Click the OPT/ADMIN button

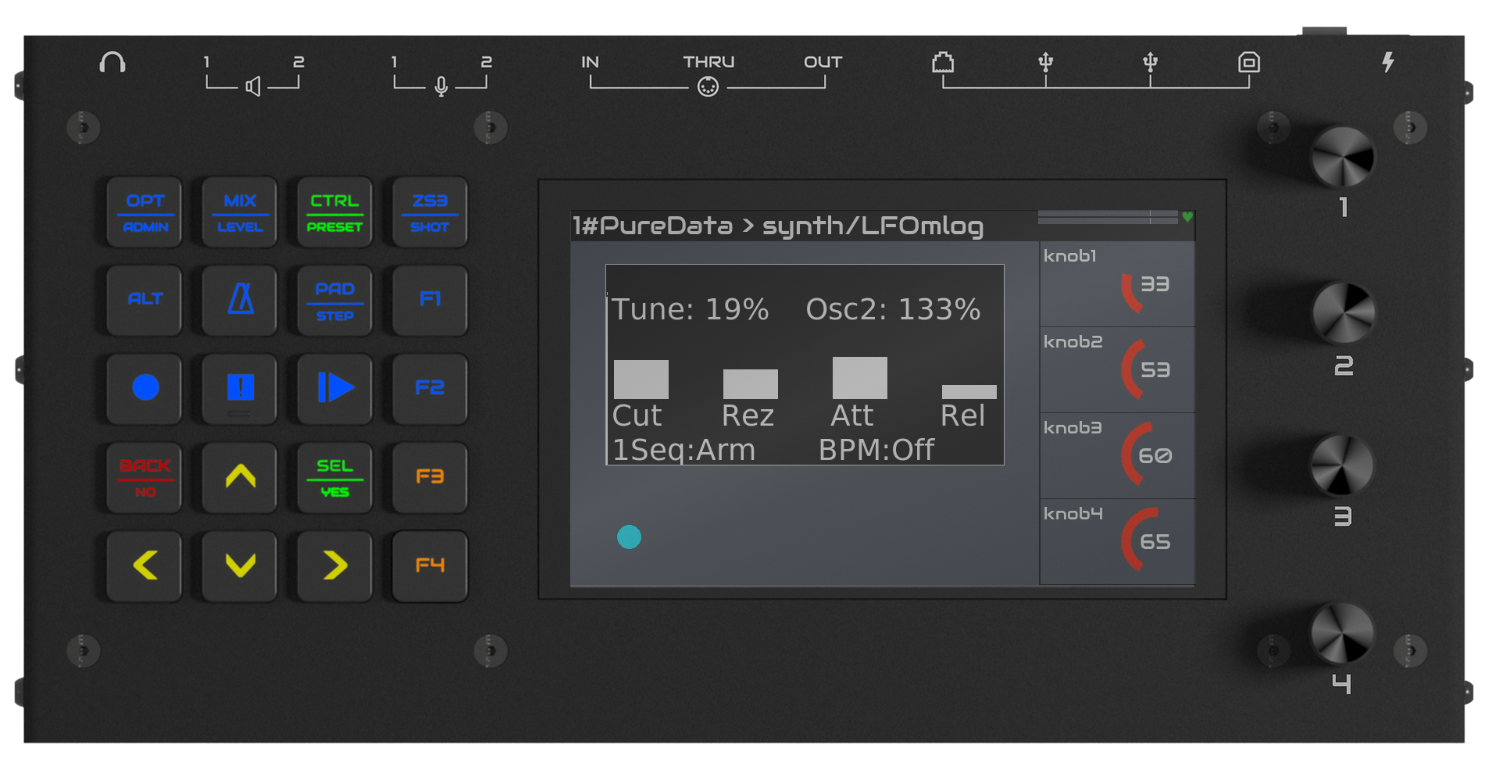[x=145, y=212]
